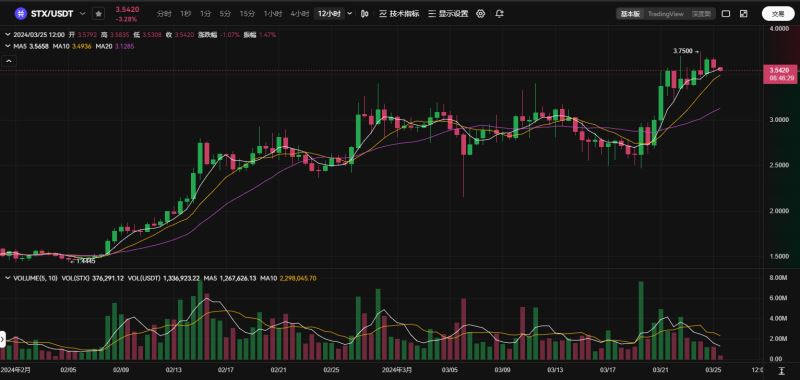Viewport: 800px width, 380px height.
Task: Switch to the 1分 interval
Action: [205, 14]
